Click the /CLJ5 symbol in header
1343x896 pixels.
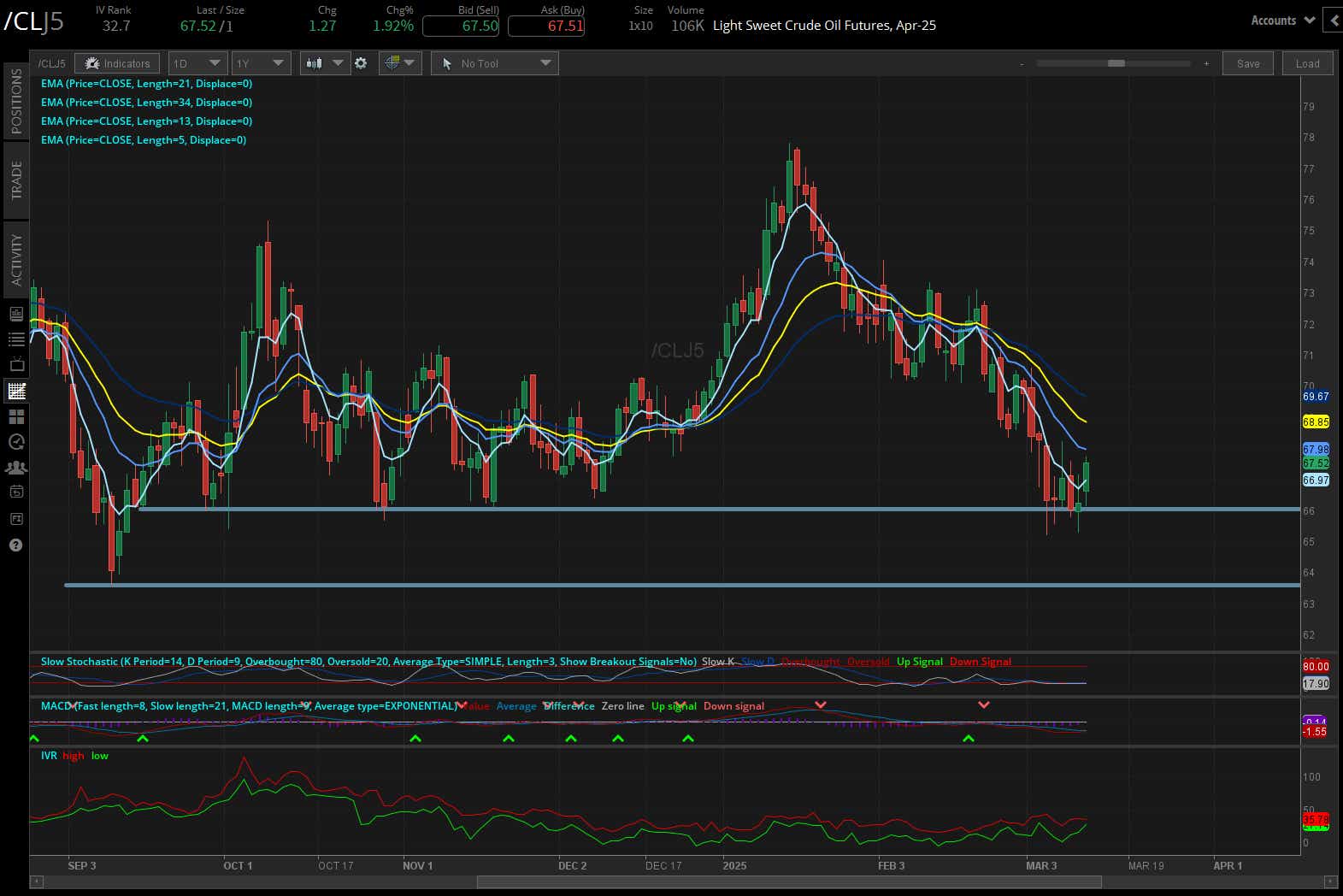(x=34, y=21)
